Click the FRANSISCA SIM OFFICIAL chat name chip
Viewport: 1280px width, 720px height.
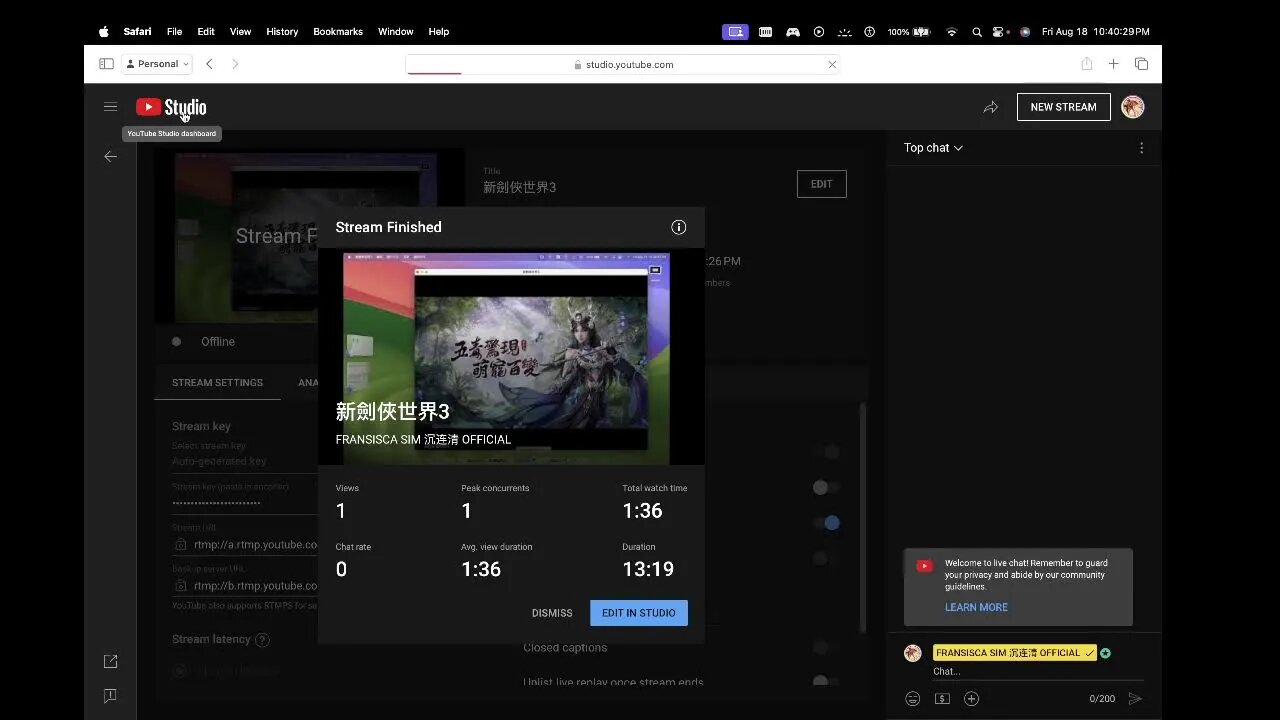[x=1014, y=653]
